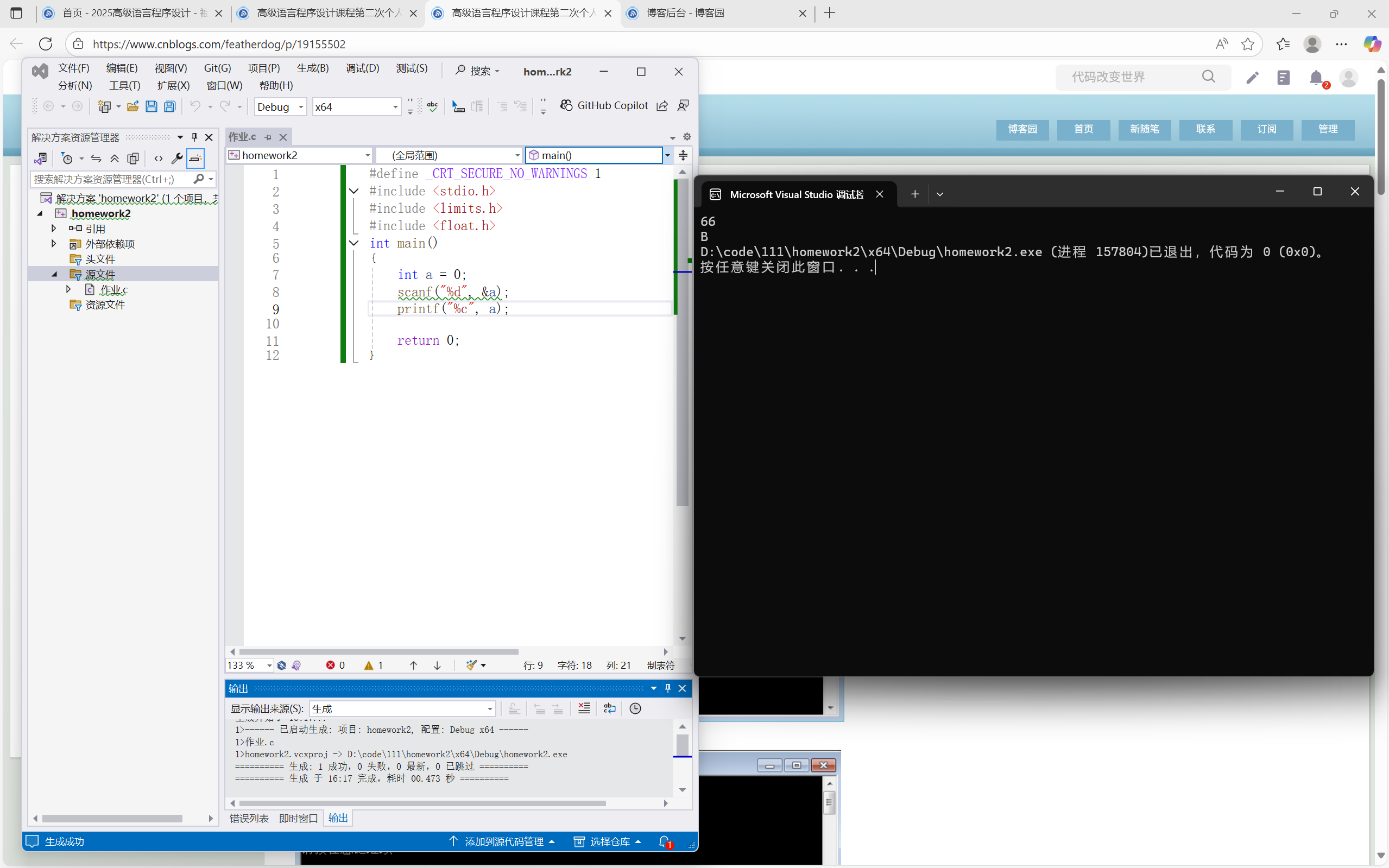Click the properties wrench icon in Solution Explorer
This screenshot has width=1389, height=868.
(177, 159)
